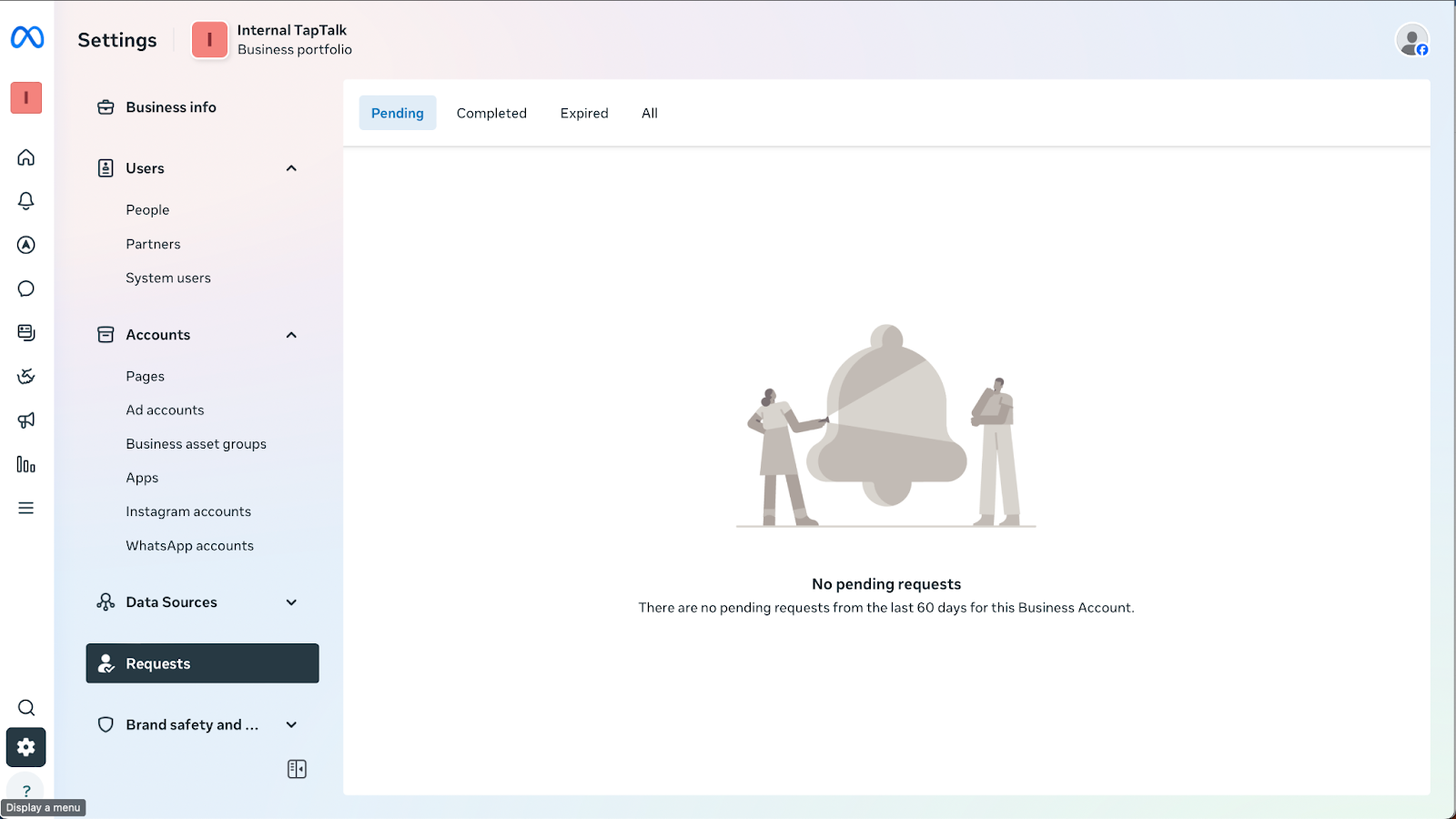Click the Data Sources nodes icon
The height and width of the screenshot is (819, 1456).
[x=106, y=602]
